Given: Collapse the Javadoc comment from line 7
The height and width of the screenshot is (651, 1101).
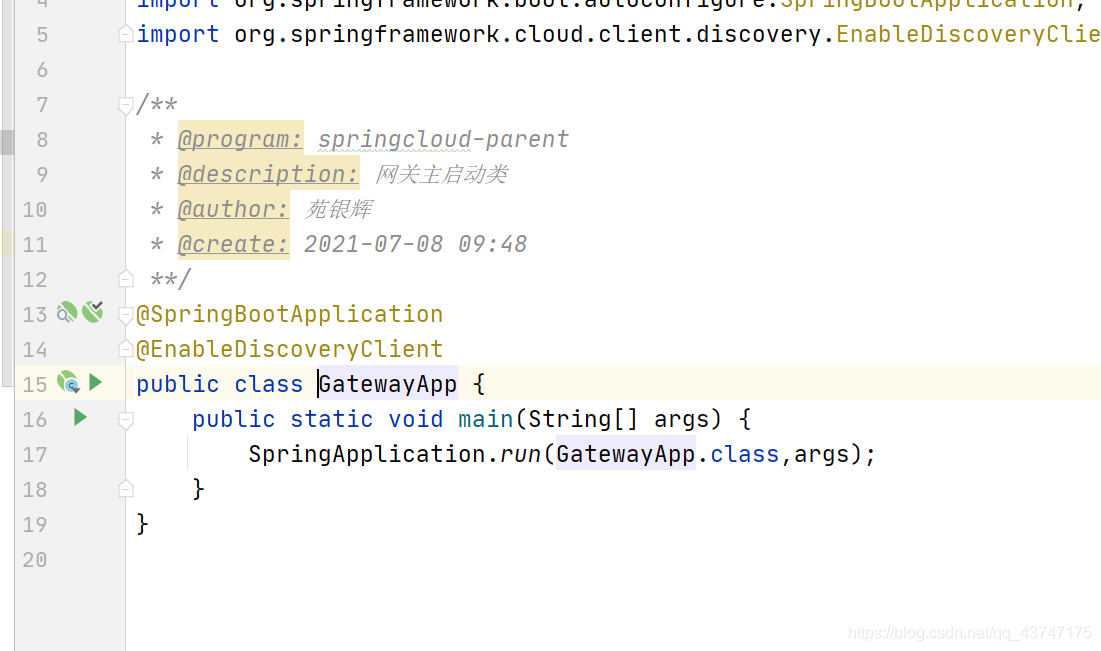Looking at the screenshot, I should 125,105.
